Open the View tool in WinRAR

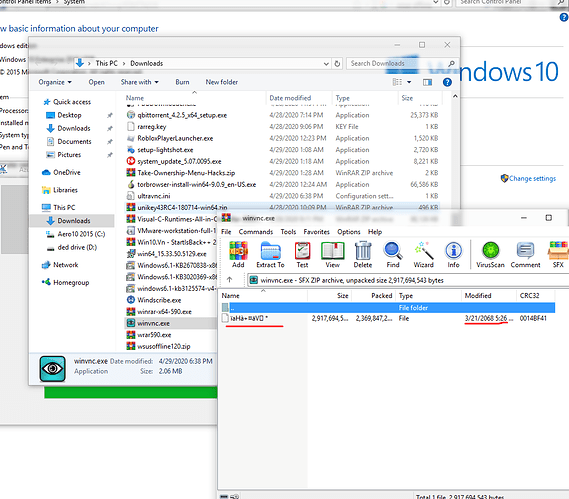pos(332,255)
